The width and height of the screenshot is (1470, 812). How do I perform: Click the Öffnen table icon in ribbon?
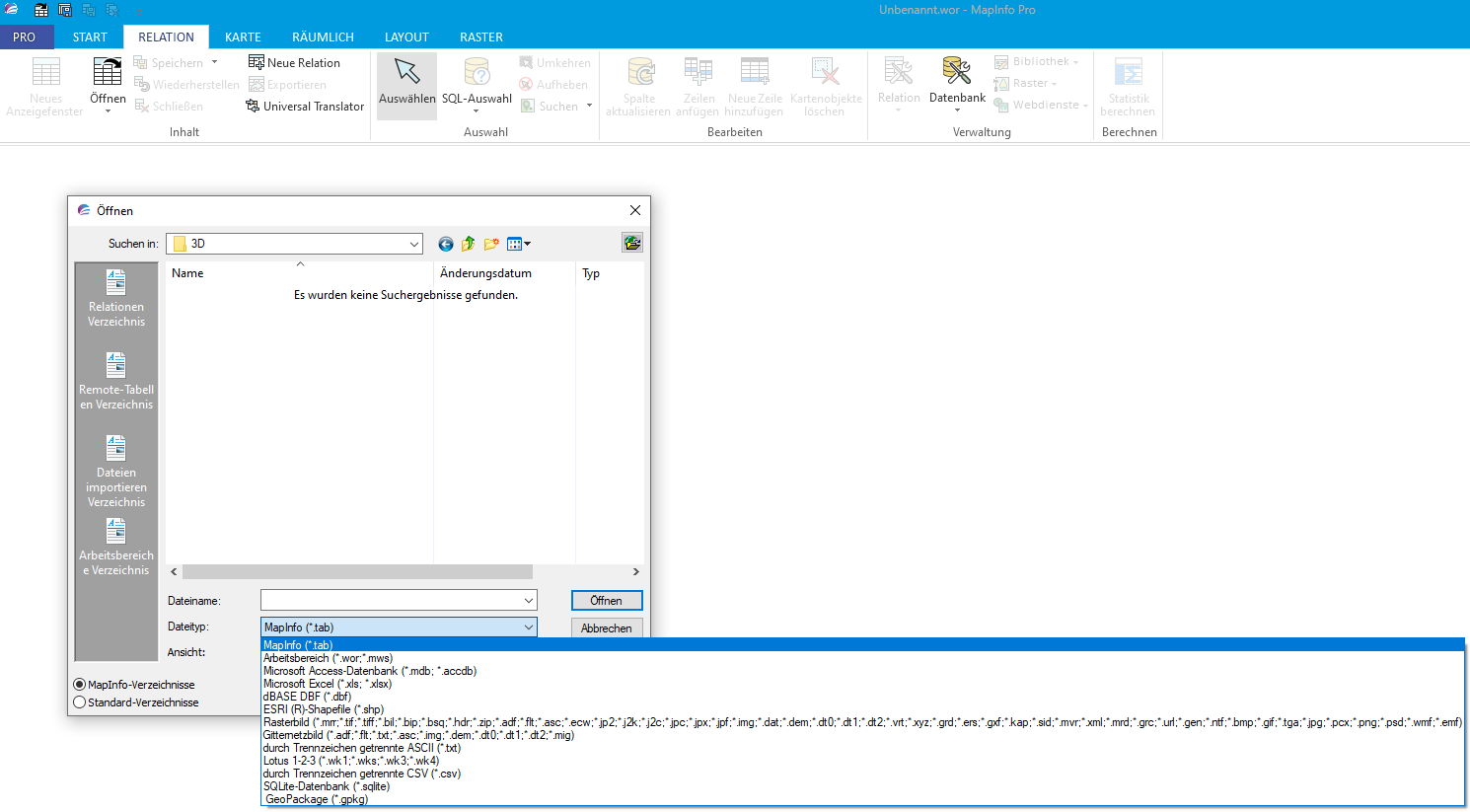[108, 72]
